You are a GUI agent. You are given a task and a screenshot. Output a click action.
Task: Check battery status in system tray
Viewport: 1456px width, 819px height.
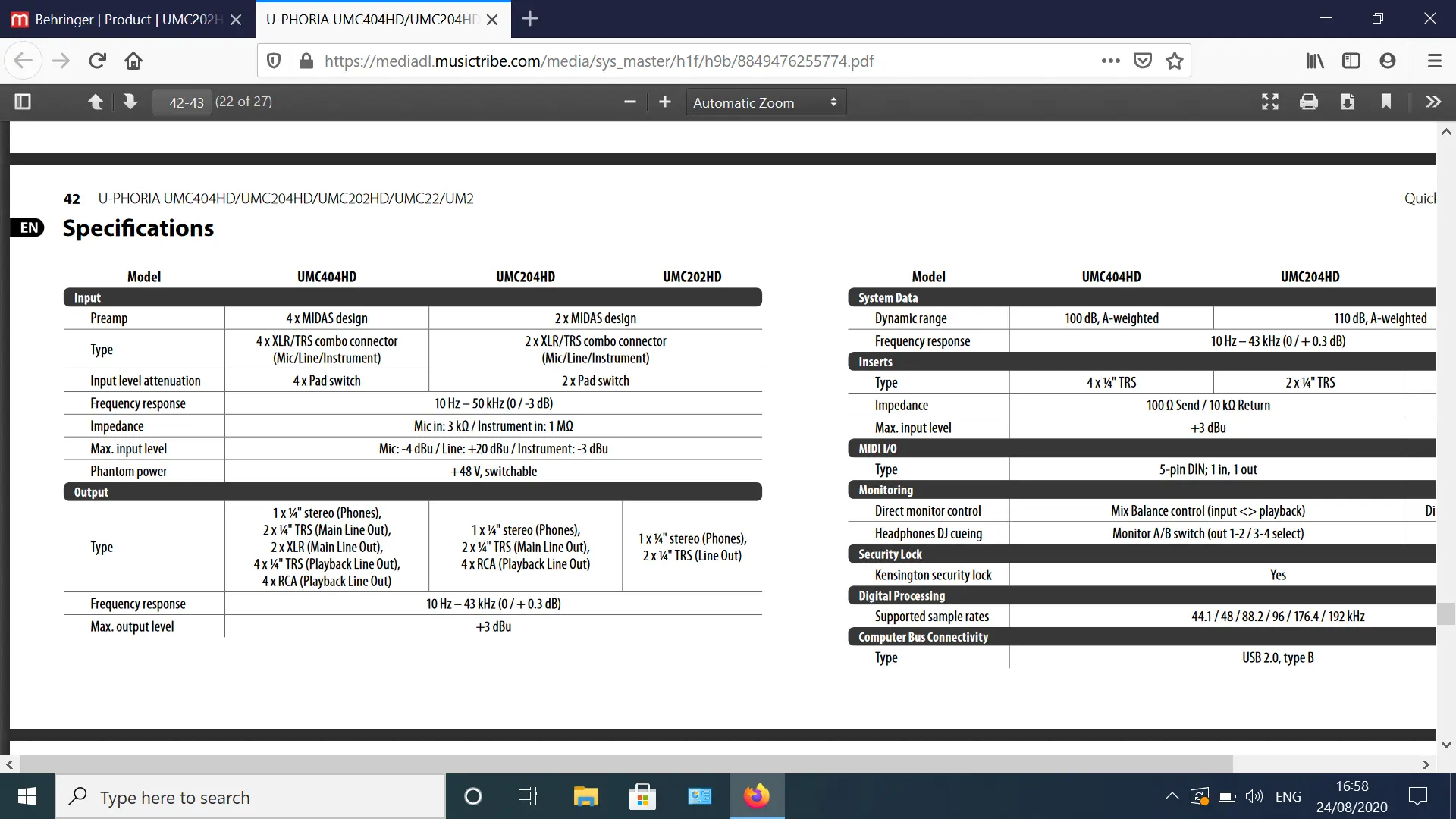(x=1227, y=796)
